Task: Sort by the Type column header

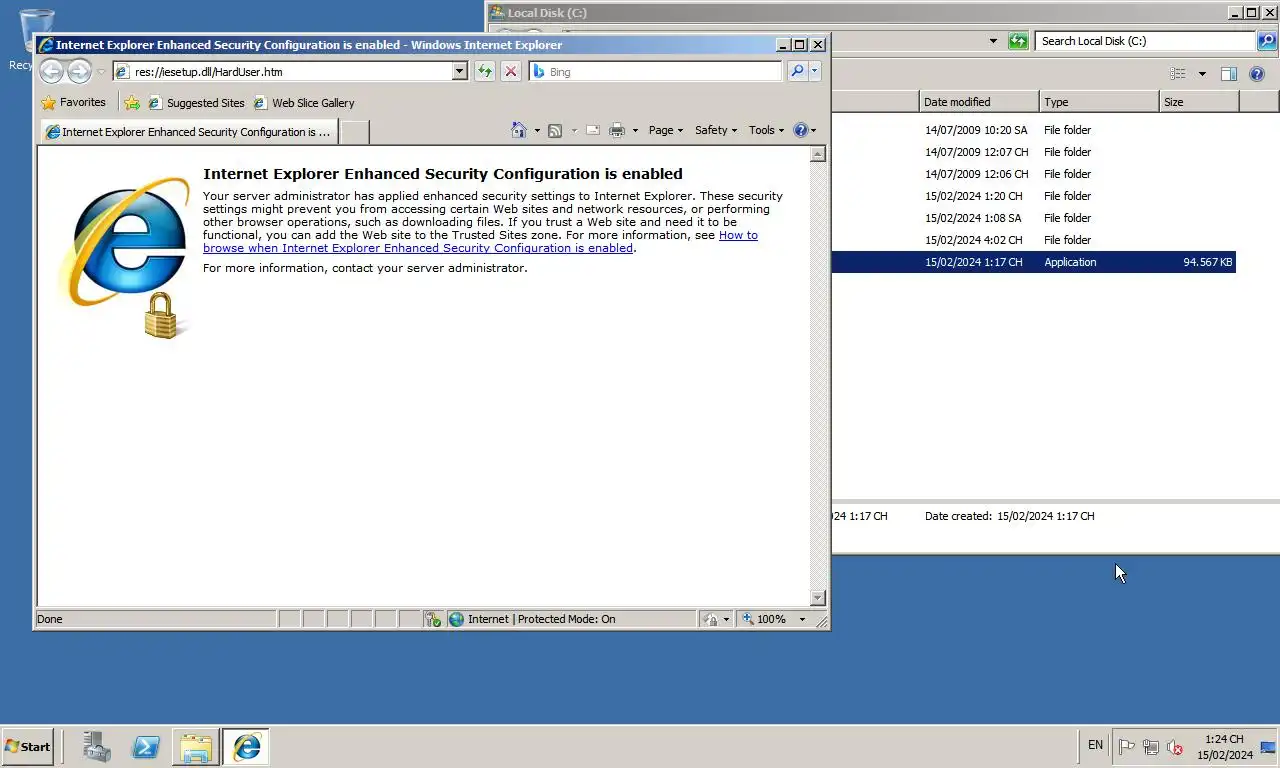Action: pos(1099,102)
